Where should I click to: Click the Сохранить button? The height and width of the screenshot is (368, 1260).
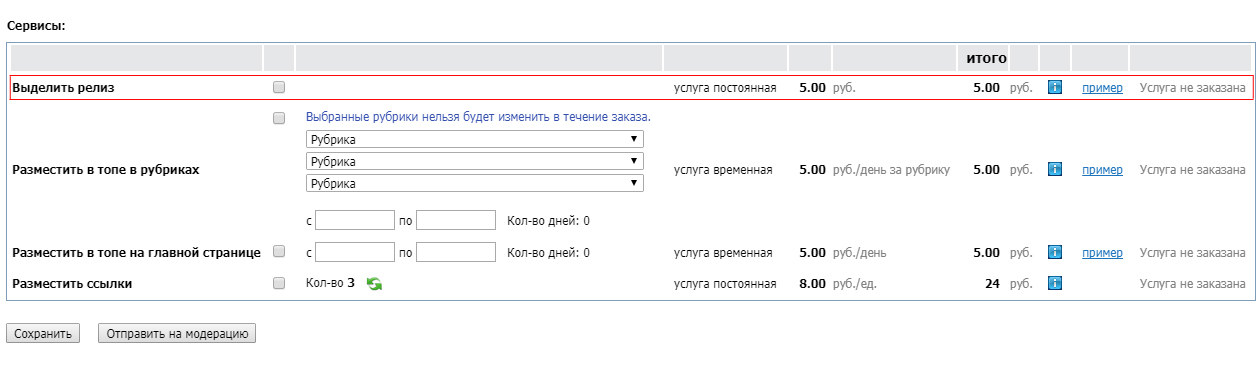(44, 334)
